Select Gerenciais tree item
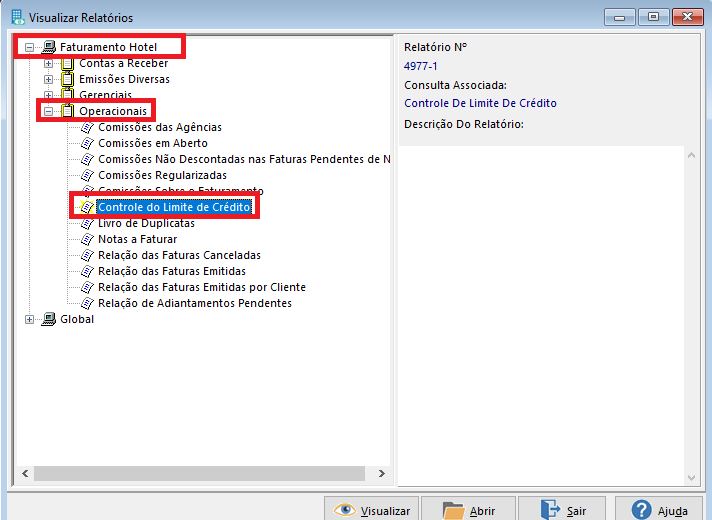 [105, 95]
